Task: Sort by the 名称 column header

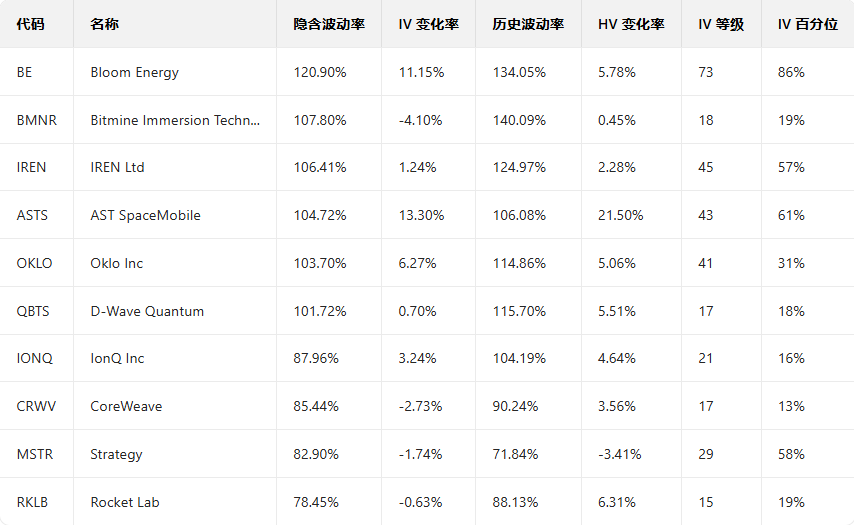Action: [x=104, y=24]
